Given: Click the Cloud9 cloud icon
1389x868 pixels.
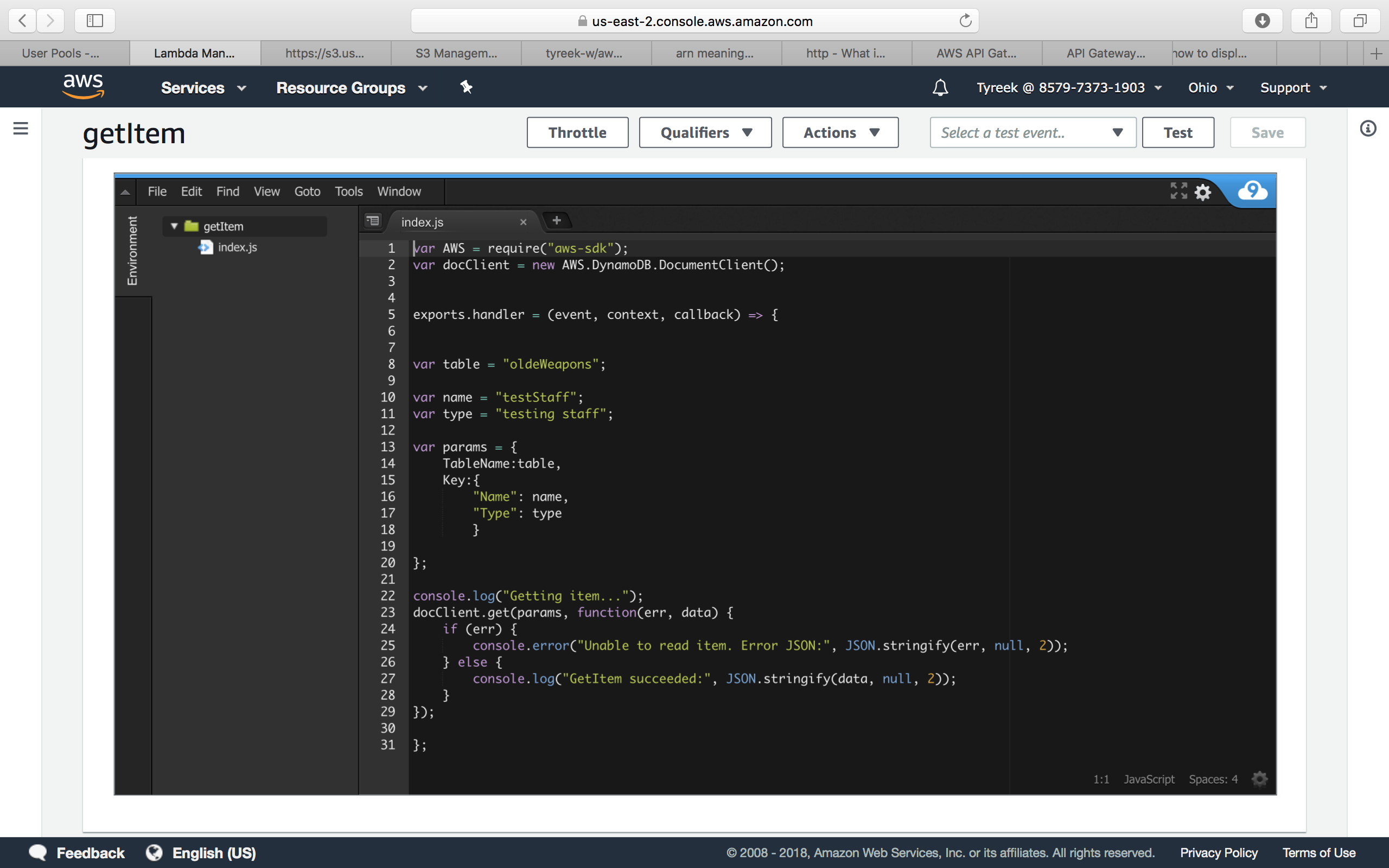Looking at the screenshot, I should click(x=1252, y=191).
